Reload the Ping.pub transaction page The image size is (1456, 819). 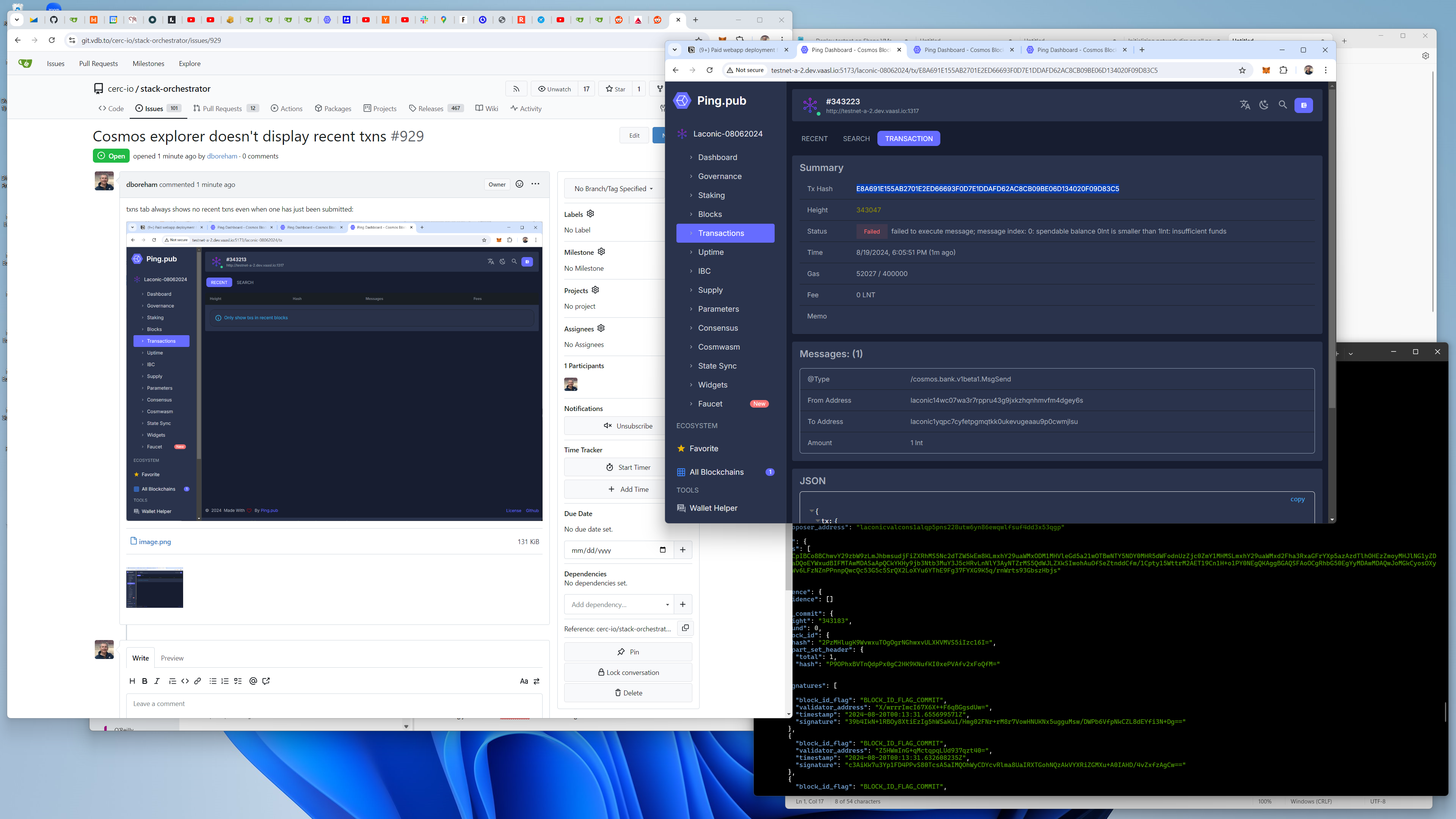710,70
